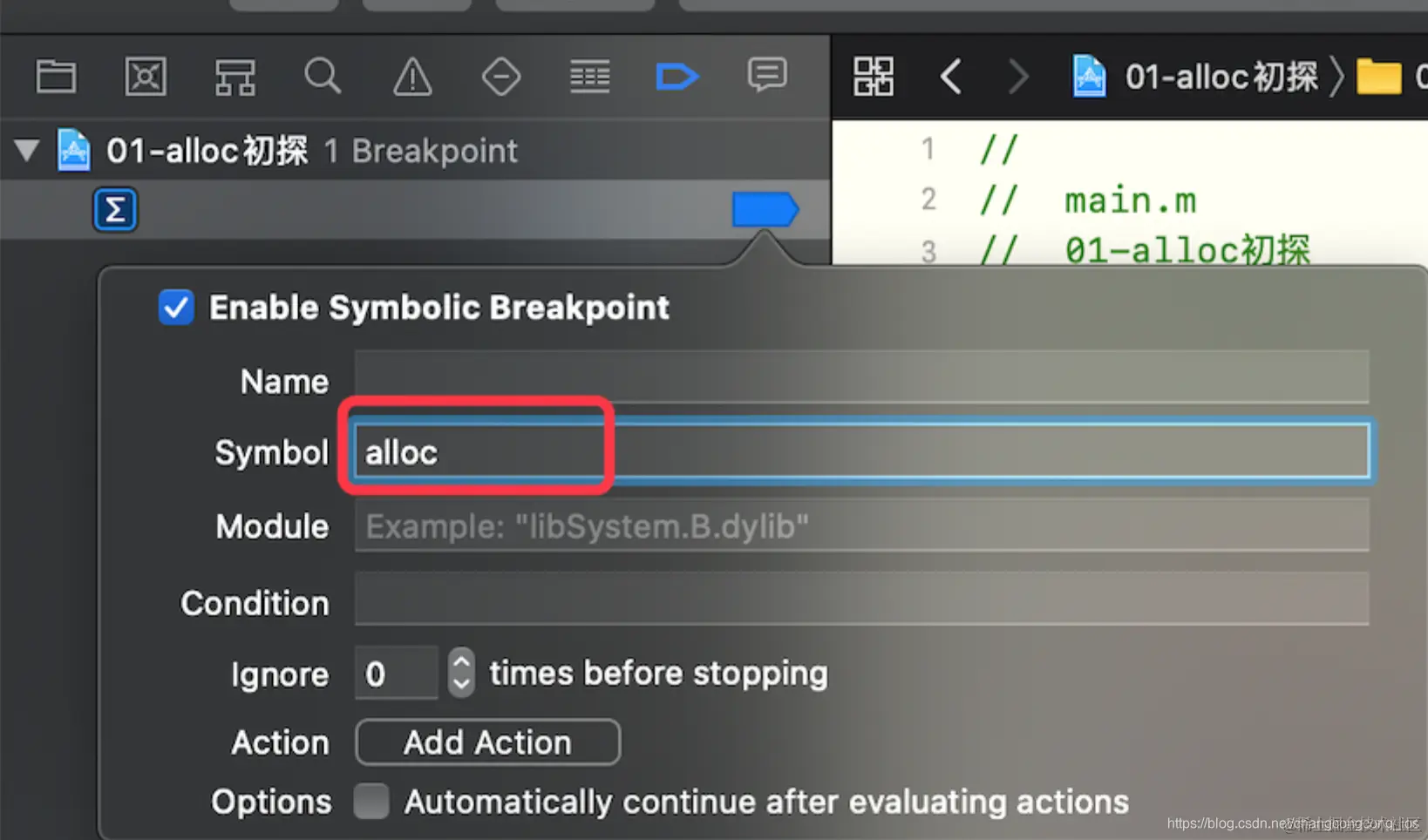
Task: Select the symbolic breakpoint sigma row
Action: pyautogui.click(x=415, y=210)
